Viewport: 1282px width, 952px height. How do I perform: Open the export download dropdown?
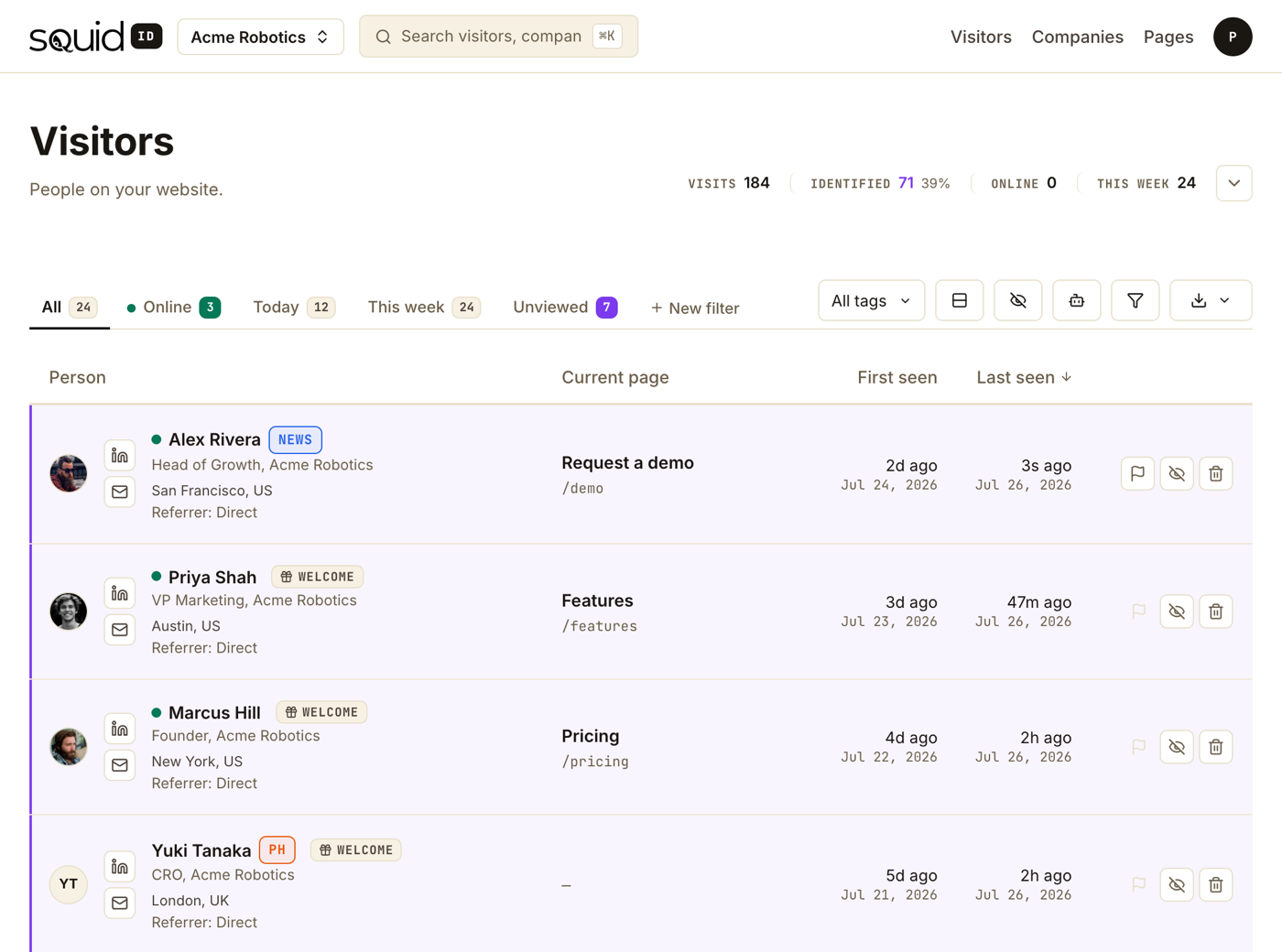pos(1211,300)
